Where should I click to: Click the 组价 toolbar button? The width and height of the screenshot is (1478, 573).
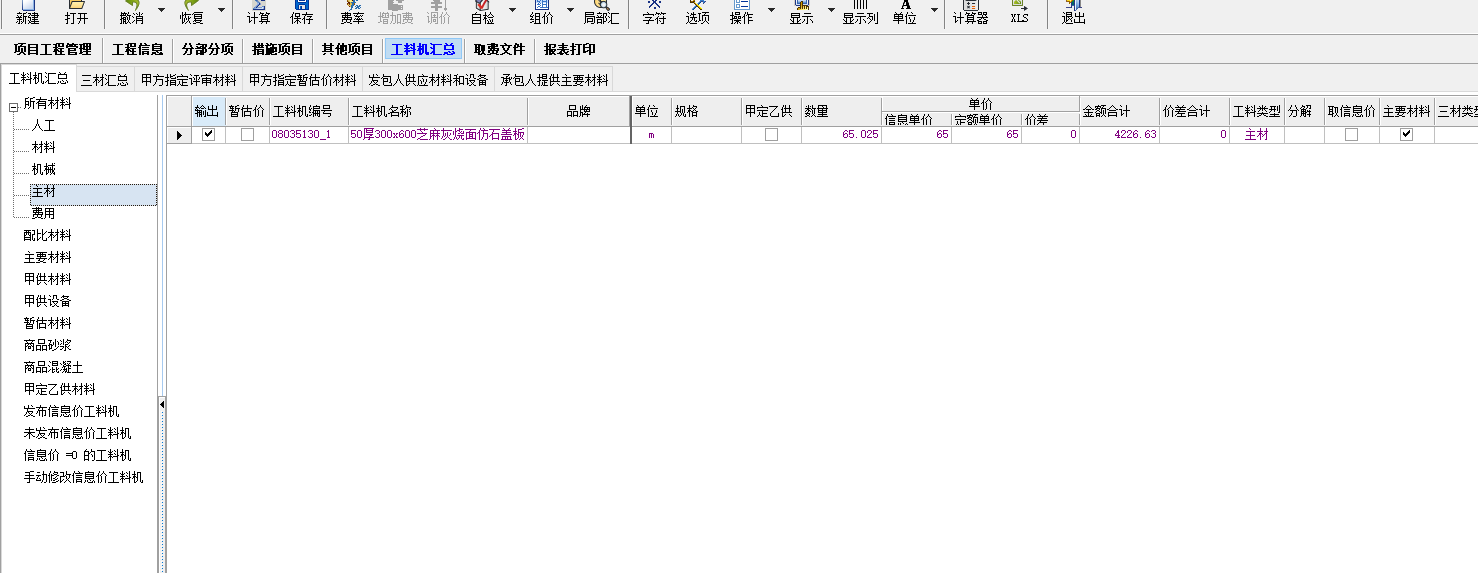541,13
